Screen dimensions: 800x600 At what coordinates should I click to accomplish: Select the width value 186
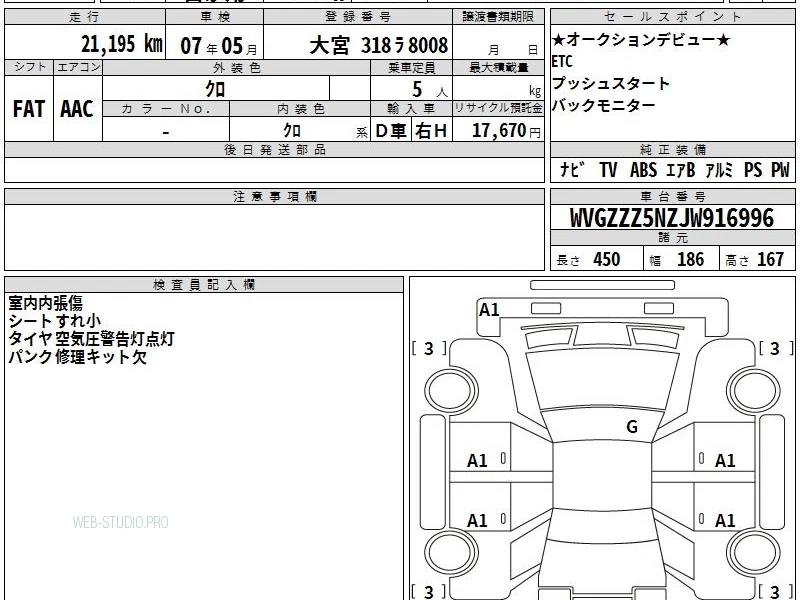click(x=690, y=259)
